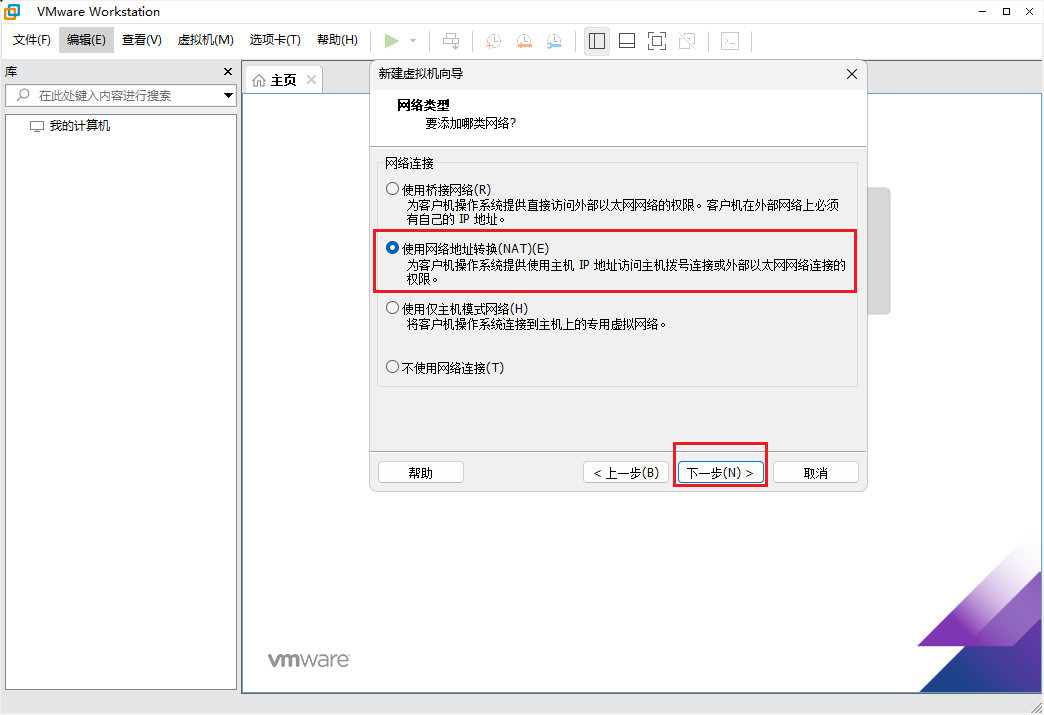Click the library search input field
The height and width of the screenshot is (715, 1044).
120,95
